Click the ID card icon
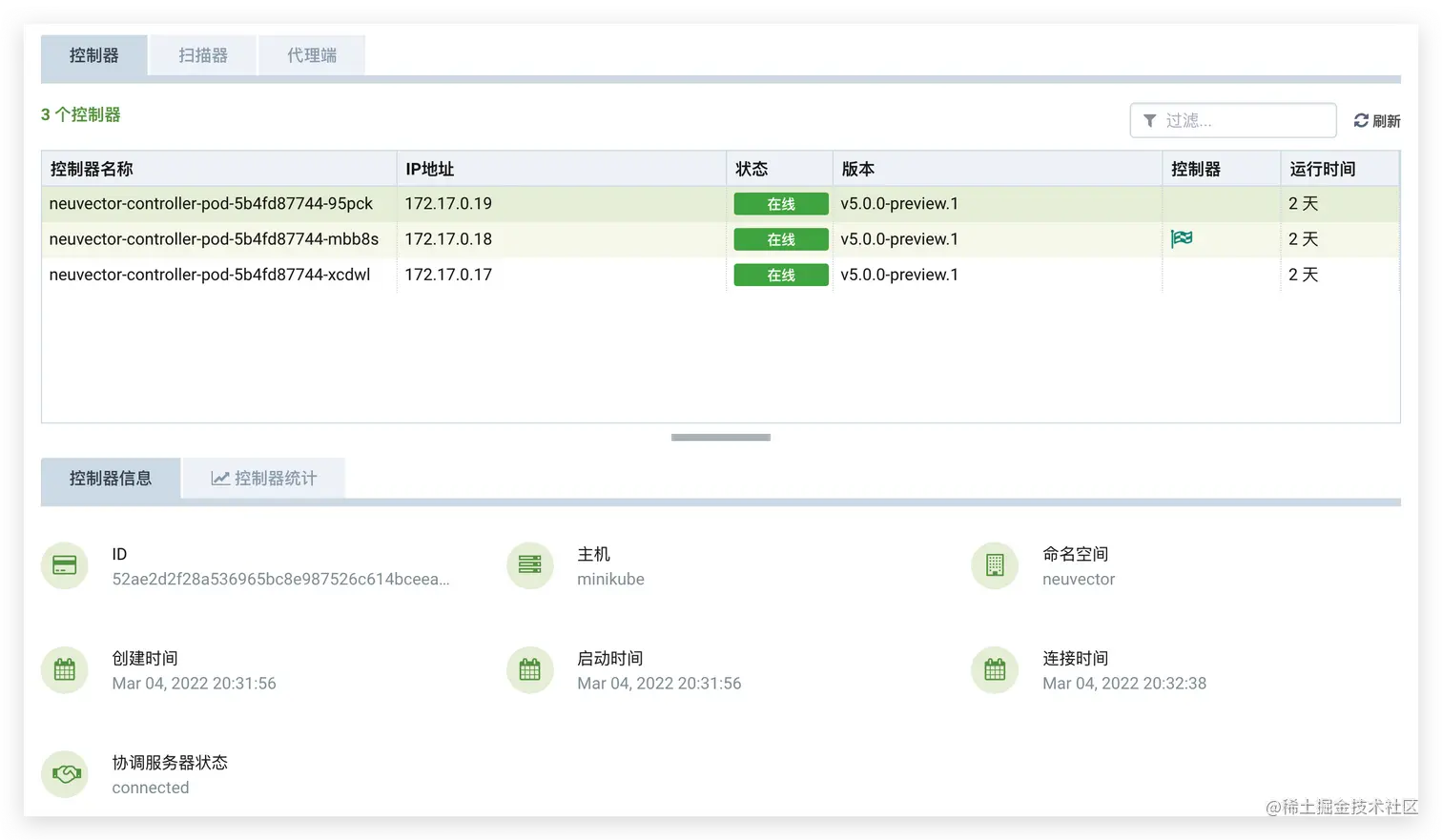Image resolution: width=1442 pixels, height=840 pixels. tap(65, 565)
